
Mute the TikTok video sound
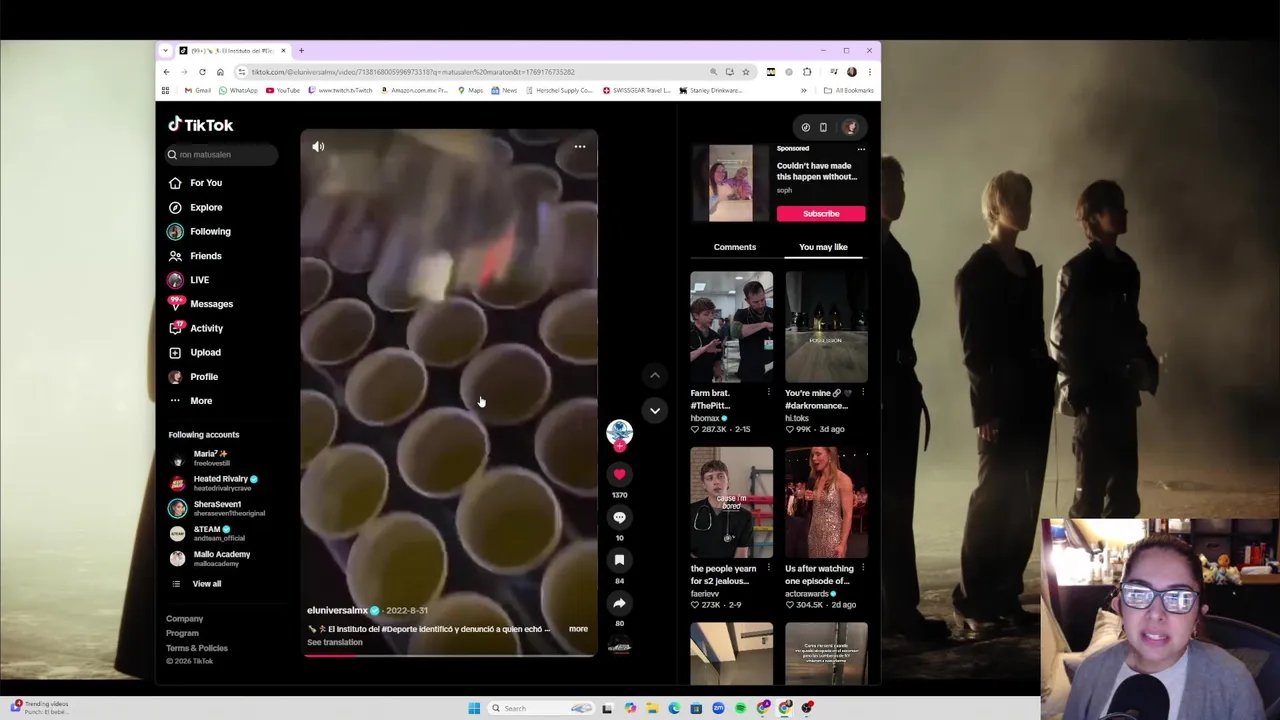[x=318, y=147]
